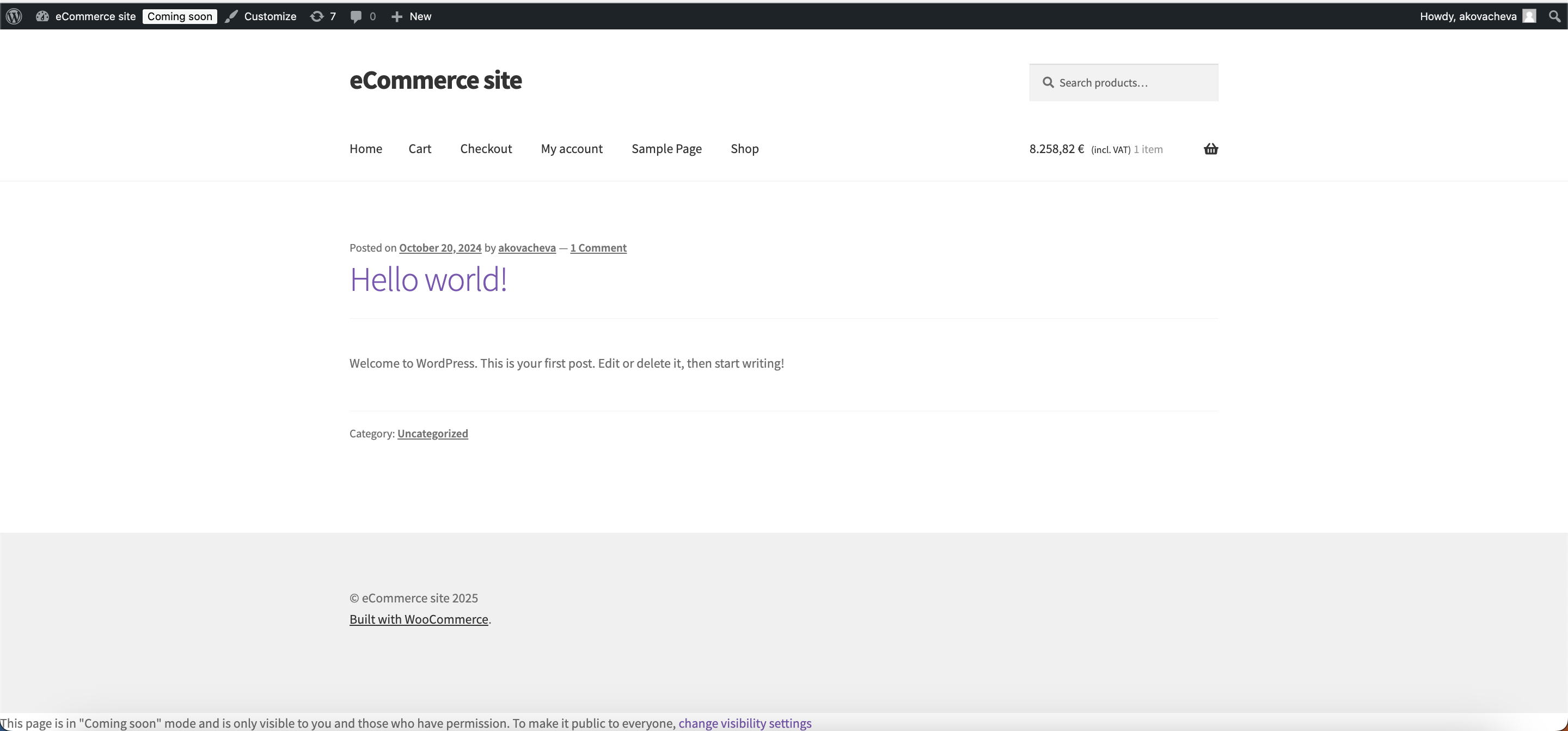Open the Uncategorized category link
This screenshot has height=731, width=1568.
tap(432, 434)
